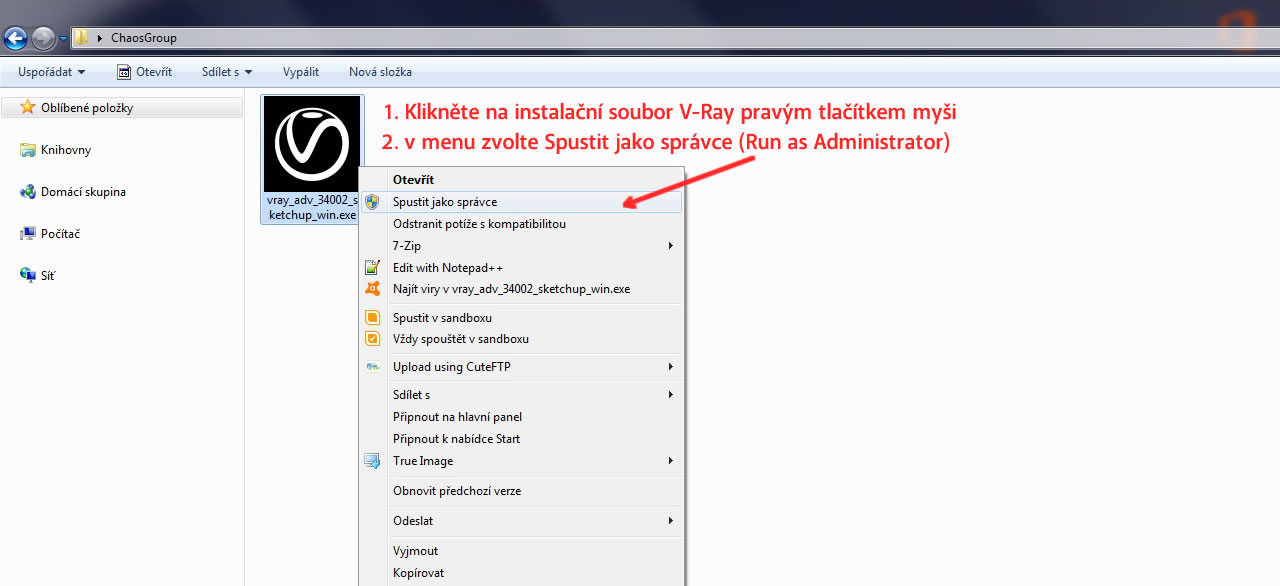1280x586 pixels.
Task: Click the Oblíbené položky star icon
Action: (x=28, y=107)
